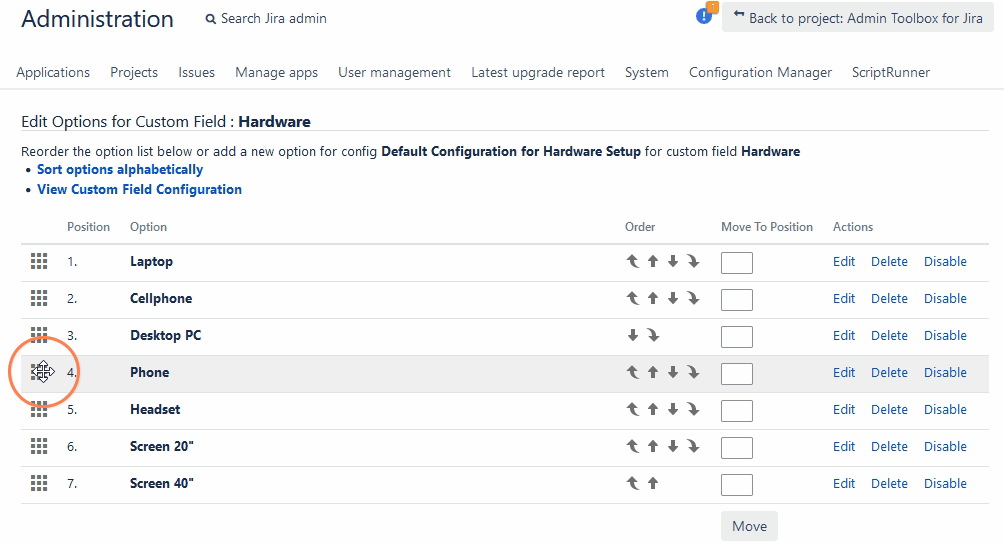Disable the Phone option
The width and height of the screenshot is (1004, 544).
pyautogui.click(x=945, y=373)
